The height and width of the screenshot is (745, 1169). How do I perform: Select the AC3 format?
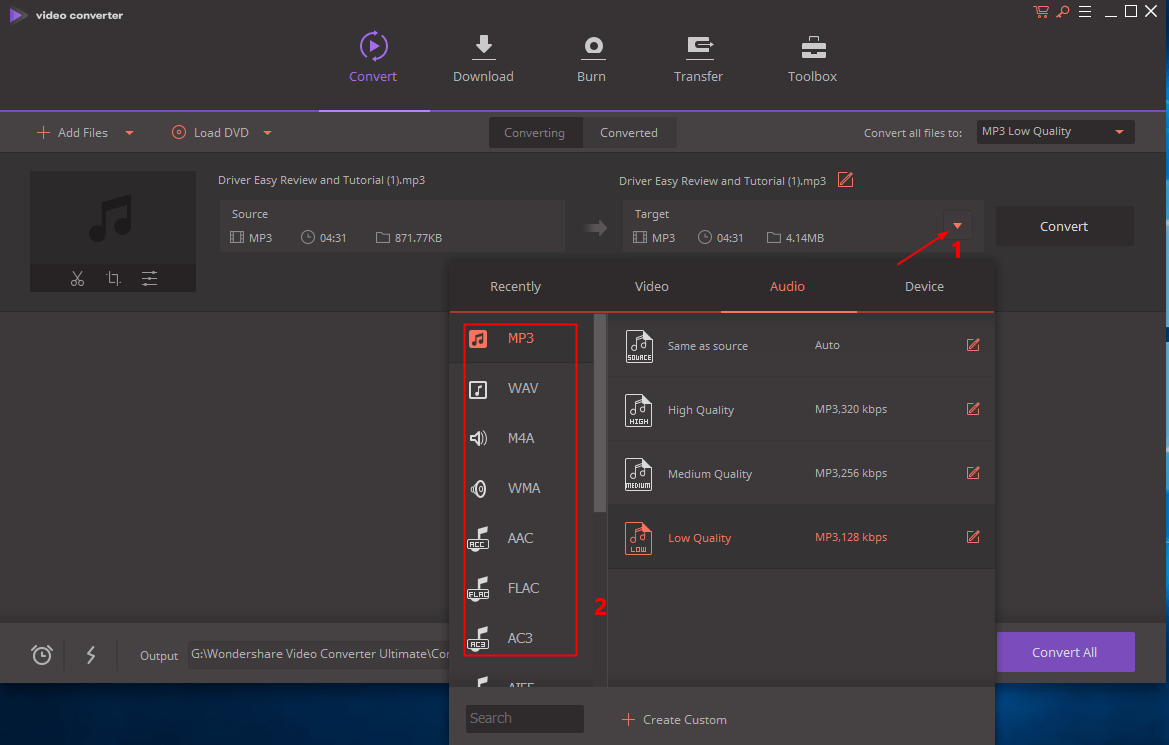coord(521,638)
